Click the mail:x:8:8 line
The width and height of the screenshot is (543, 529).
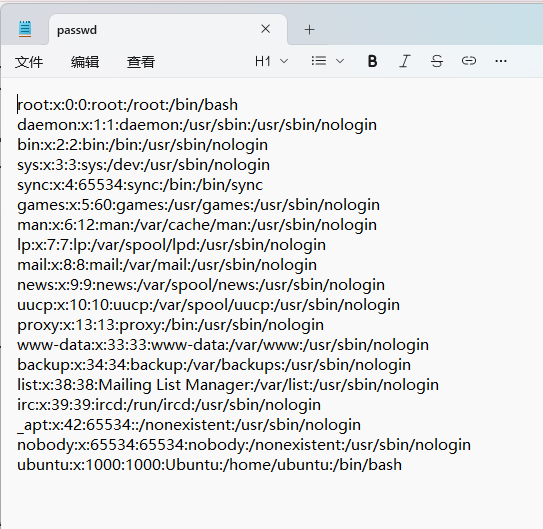point(167,265)
